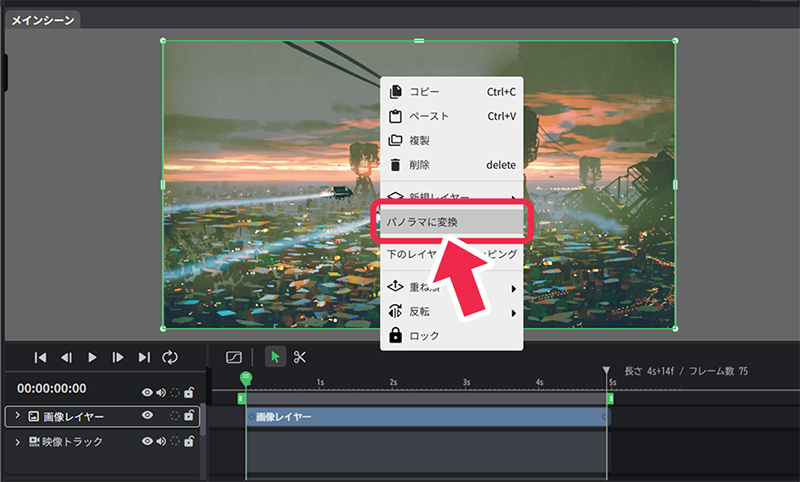Click the video camera icon of 映像トラック
800x482 pixels.
click(x=34, y=441)
